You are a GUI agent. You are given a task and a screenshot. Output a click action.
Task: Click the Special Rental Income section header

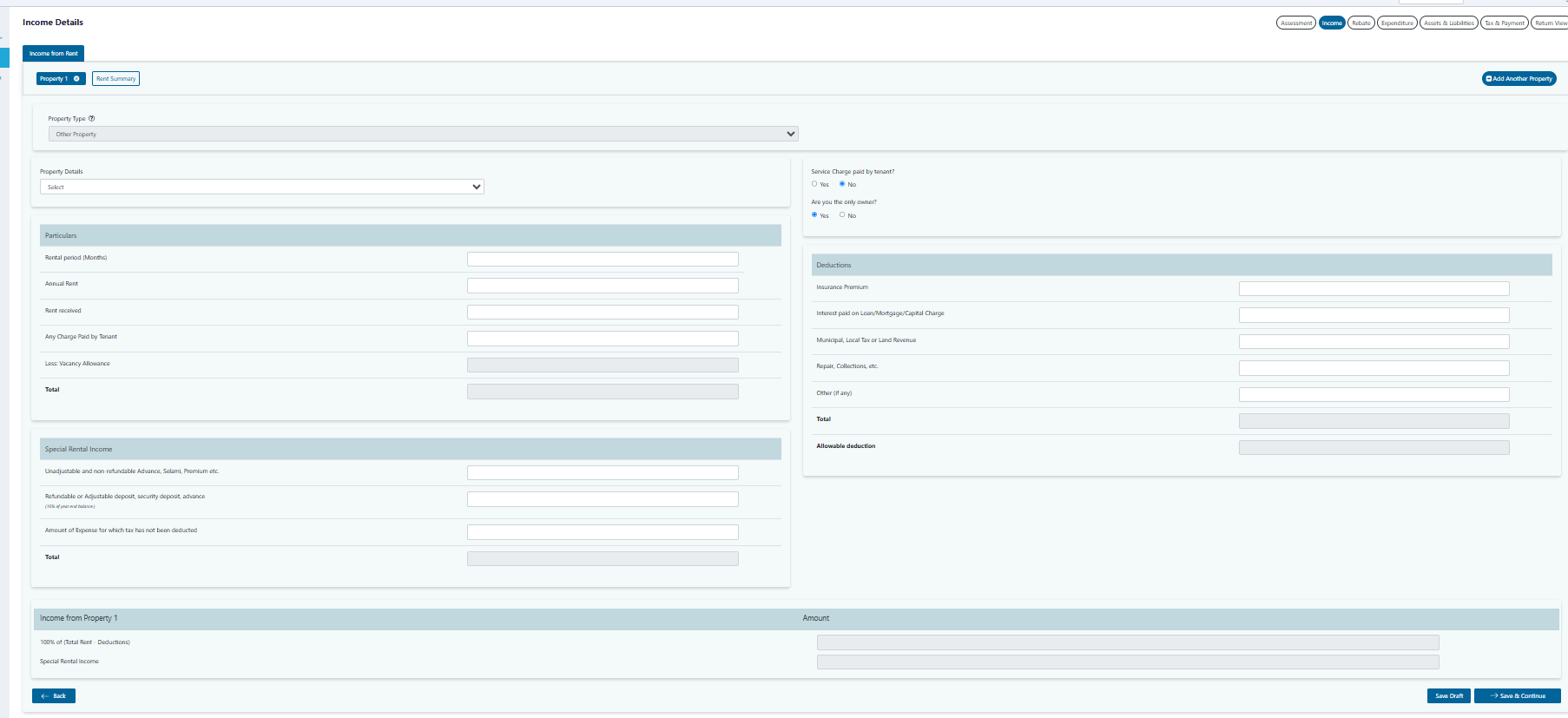click(411, 449)
